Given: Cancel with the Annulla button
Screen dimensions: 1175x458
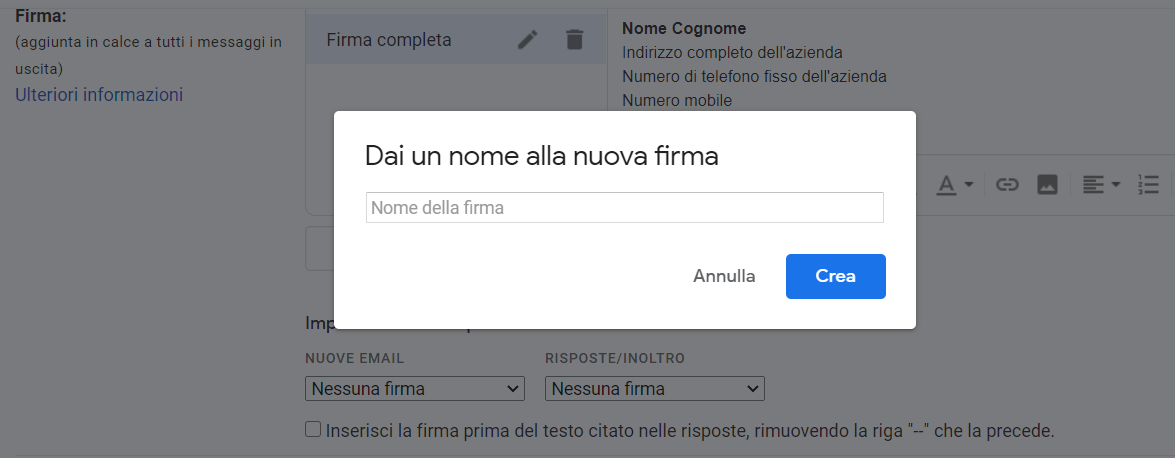Looking at the screenshot, I should click(x=724, y=276).
